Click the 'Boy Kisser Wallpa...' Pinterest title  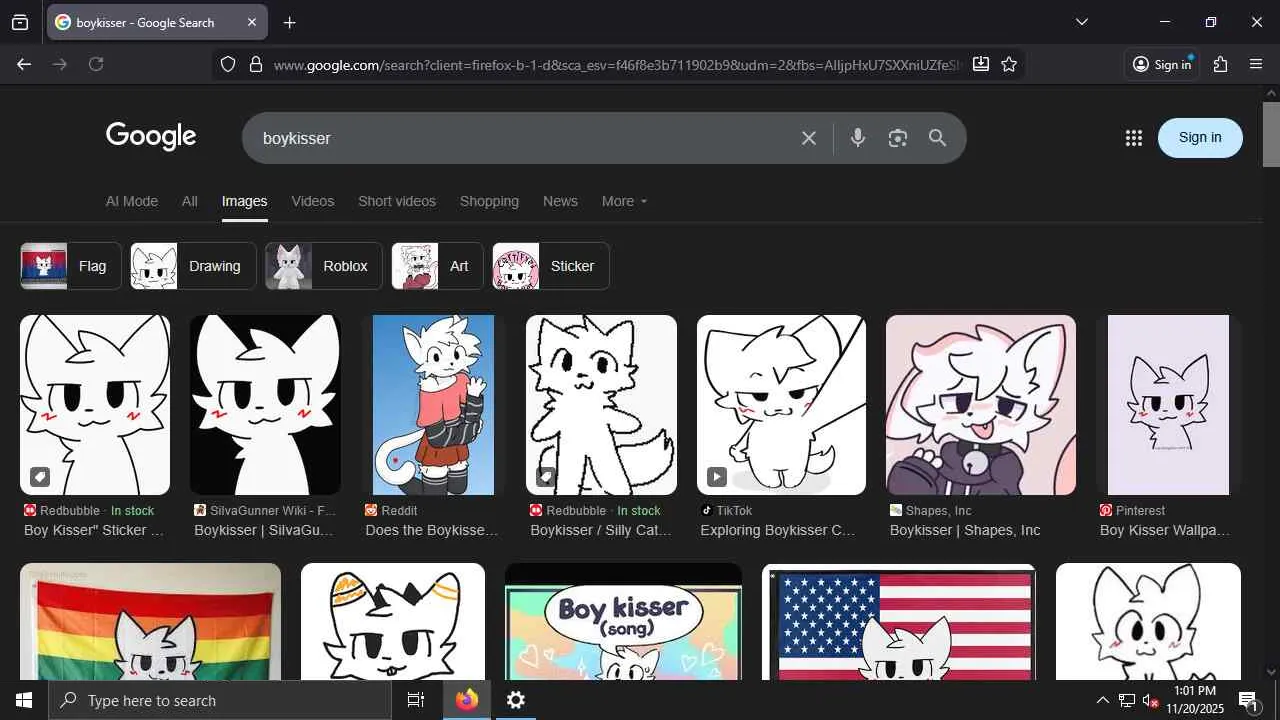click(x=1165, y=530)
